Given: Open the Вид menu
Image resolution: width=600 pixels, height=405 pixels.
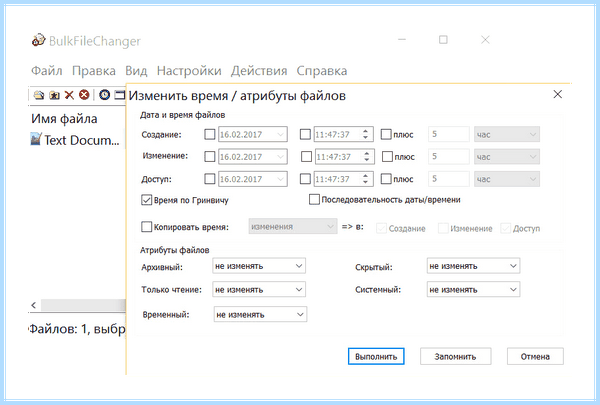Looking at the screenshot, I should click(x=136, y=71).
